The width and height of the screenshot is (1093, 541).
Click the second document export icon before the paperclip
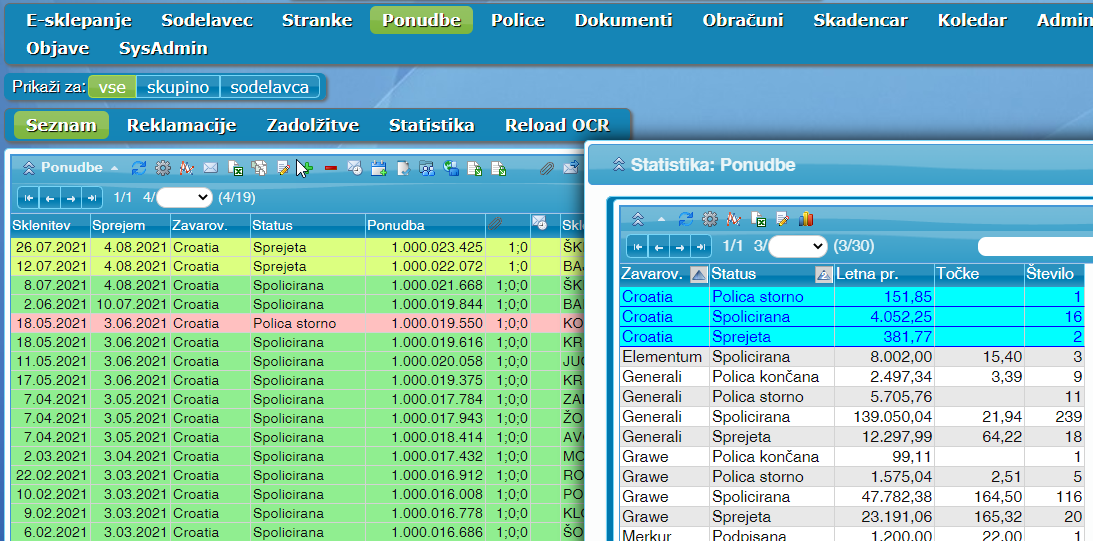click(498, 167)
